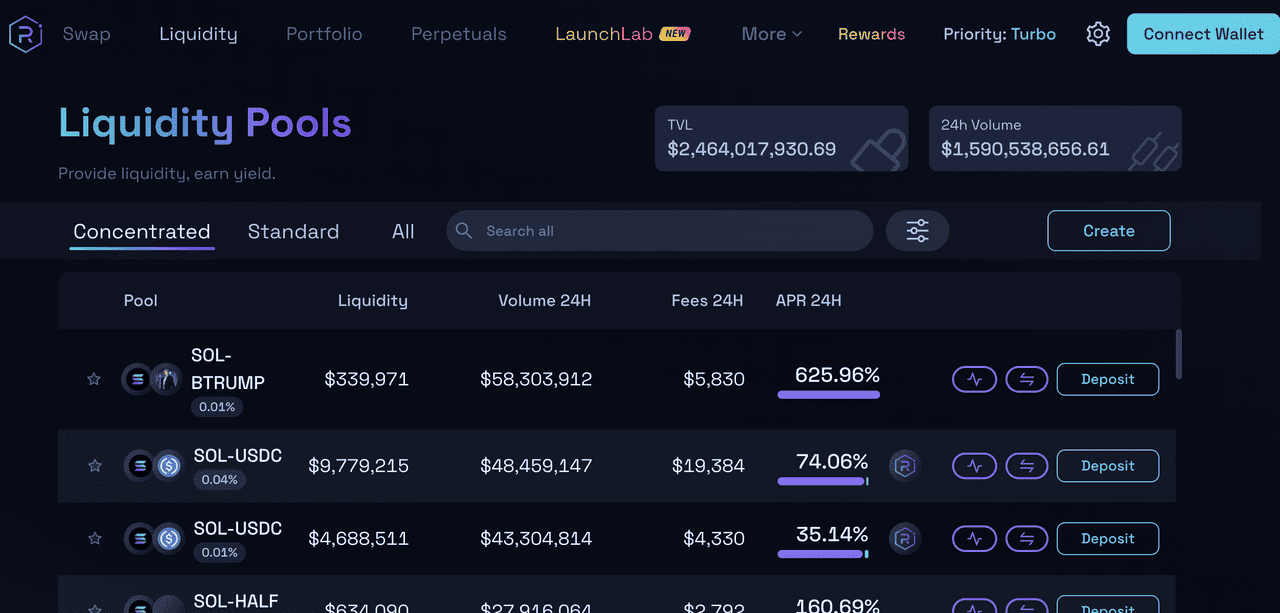Click the $339,971 liquidity value
Viewport: 1280px width, 613px height.
(367, 379)
